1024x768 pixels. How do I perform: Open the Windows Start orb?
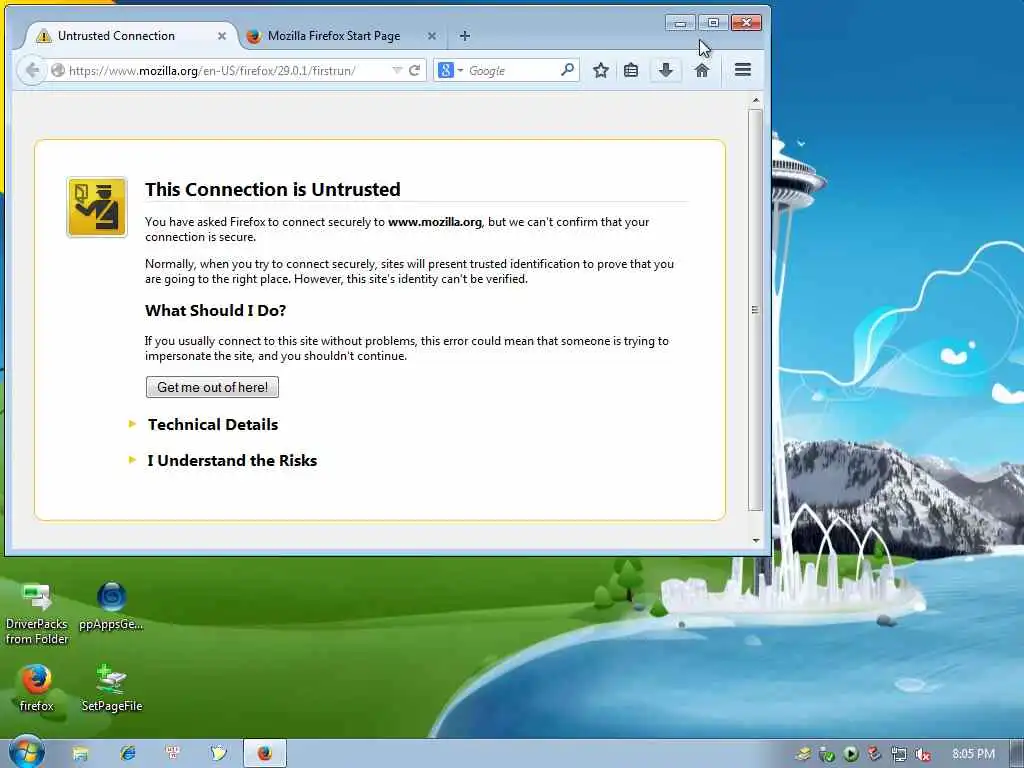point(26,752)
